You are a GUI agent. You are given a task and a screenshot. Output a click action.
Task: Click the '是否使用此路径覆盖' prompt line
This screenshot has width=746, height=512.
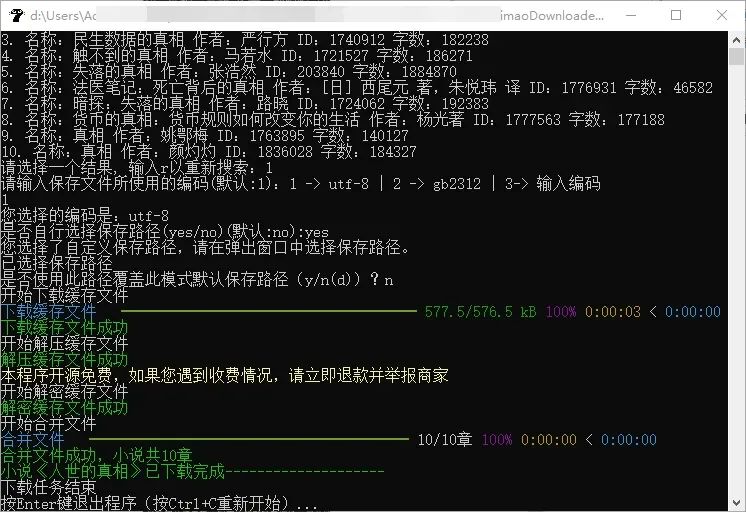[x=197, y=279]
